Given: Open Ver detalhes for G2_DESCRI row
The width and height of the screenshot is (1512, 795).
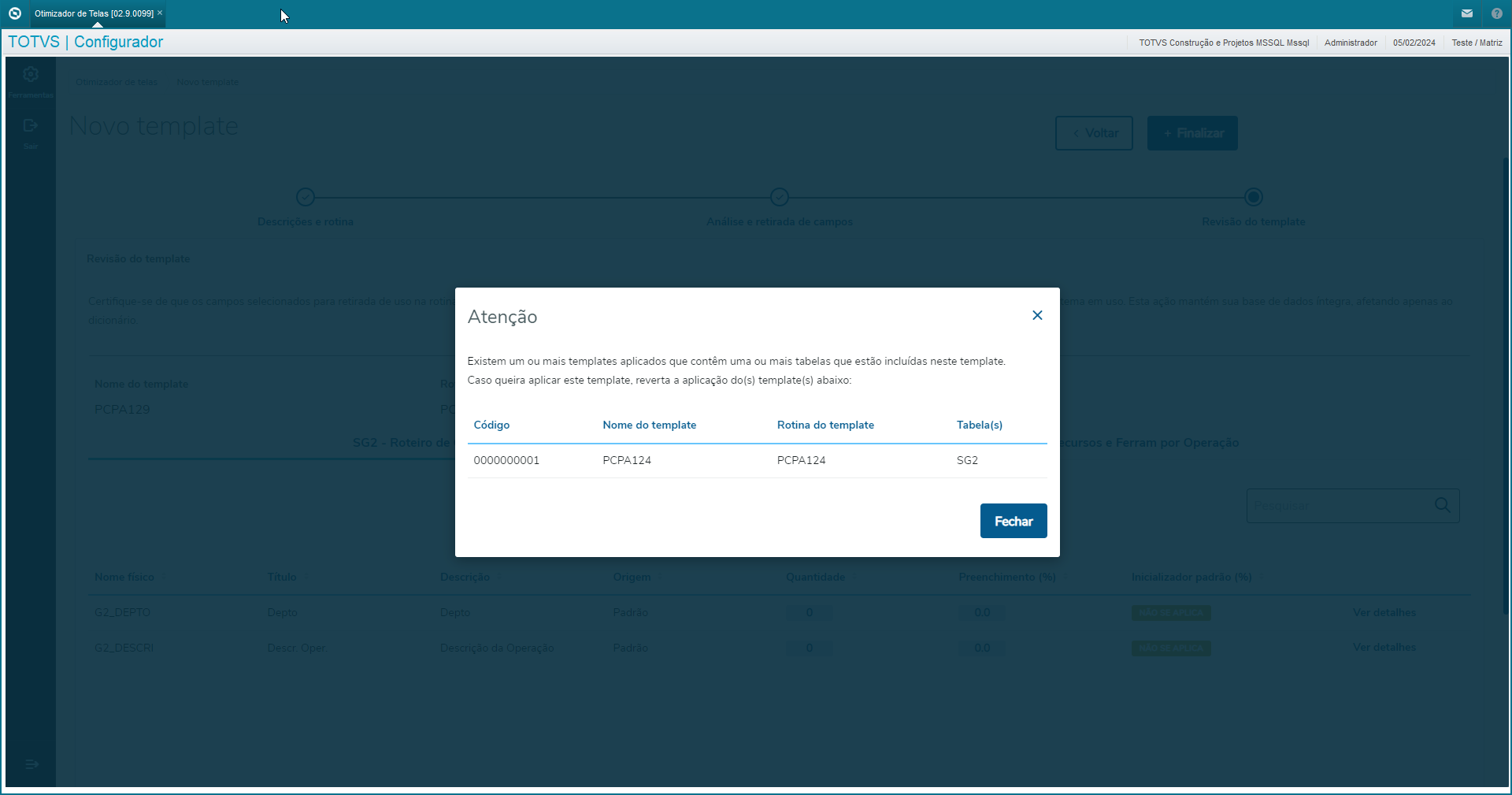Looking at the screenshot, I should click(x=1384, y=647).
